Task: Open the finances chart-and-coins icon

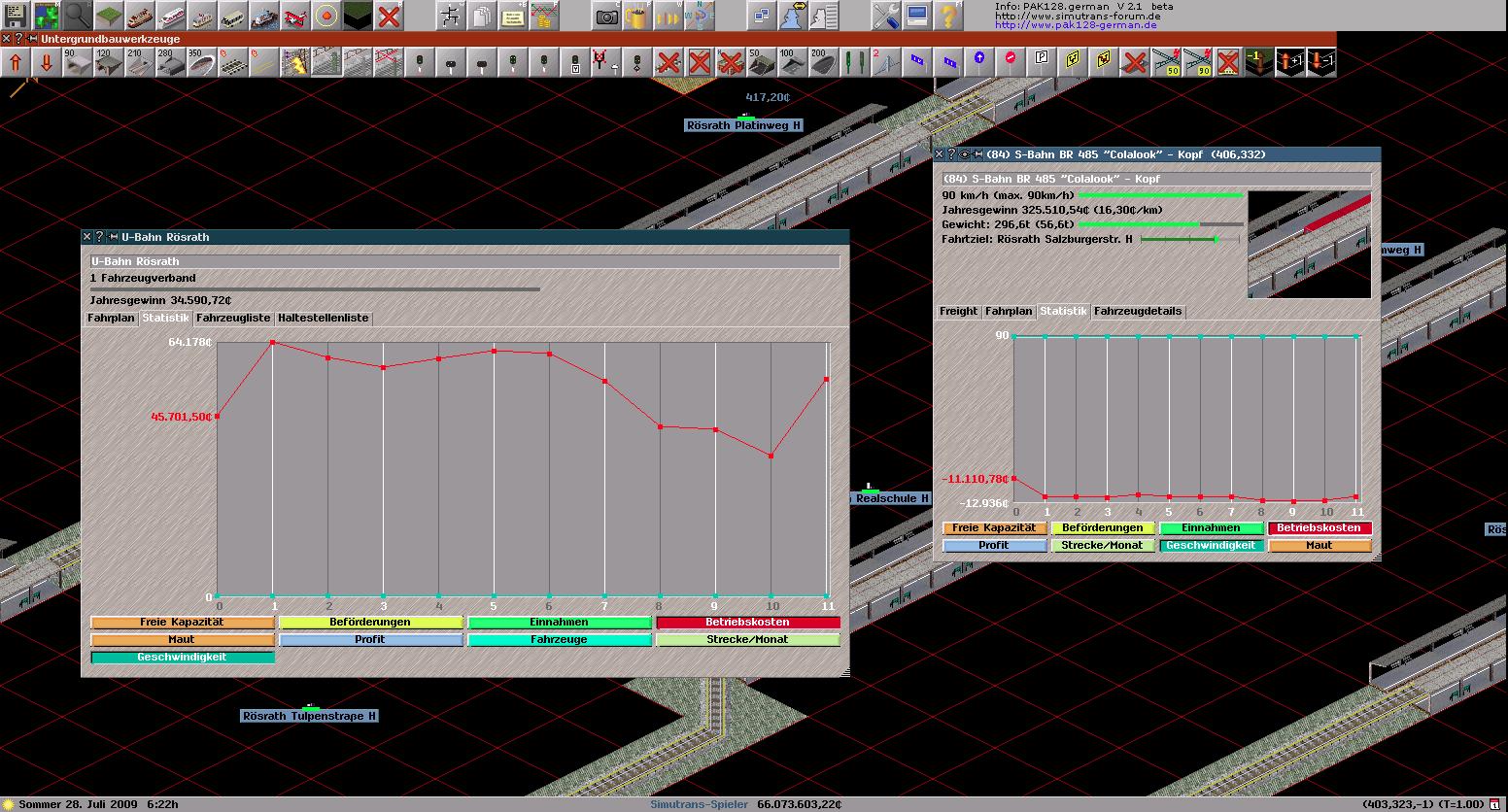Action: click(544, 16)
